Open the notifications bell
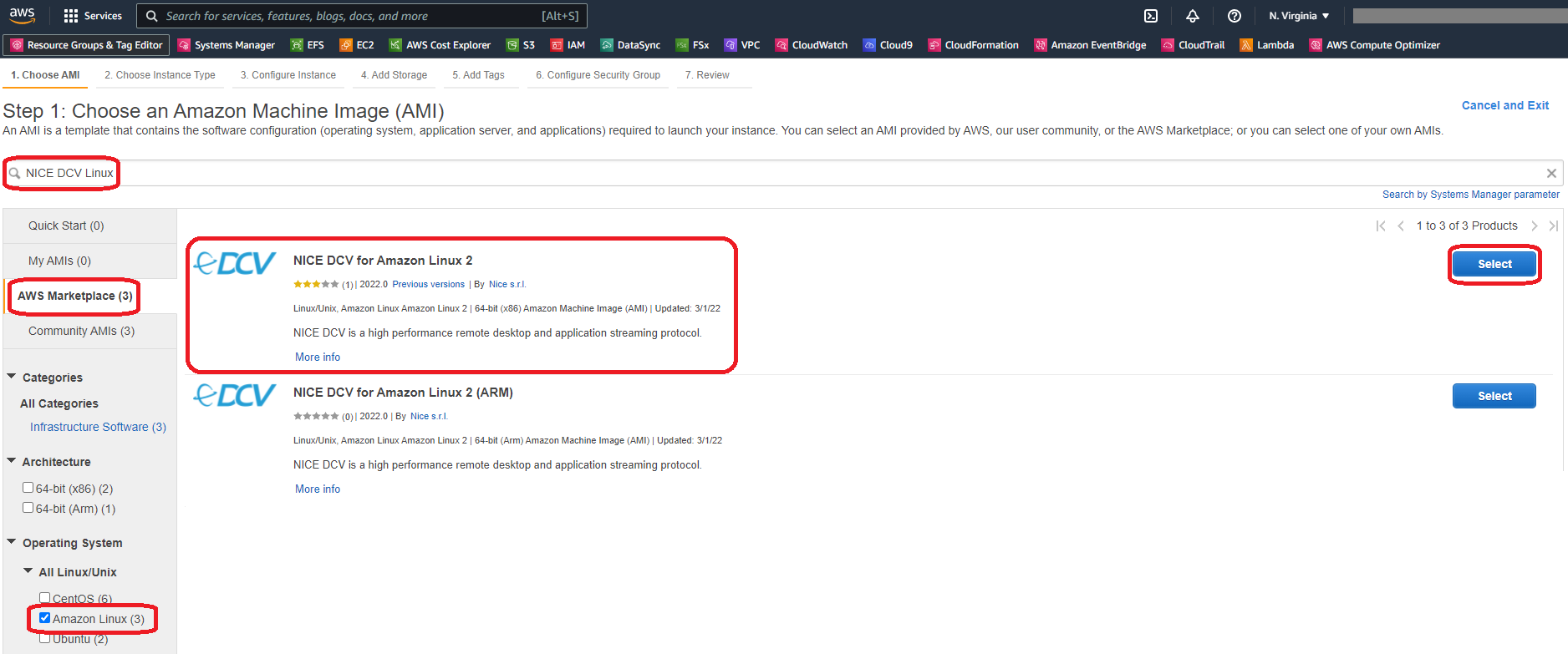The width and height of the screenshot is (1568, 654). click(x=1193, y=16)
